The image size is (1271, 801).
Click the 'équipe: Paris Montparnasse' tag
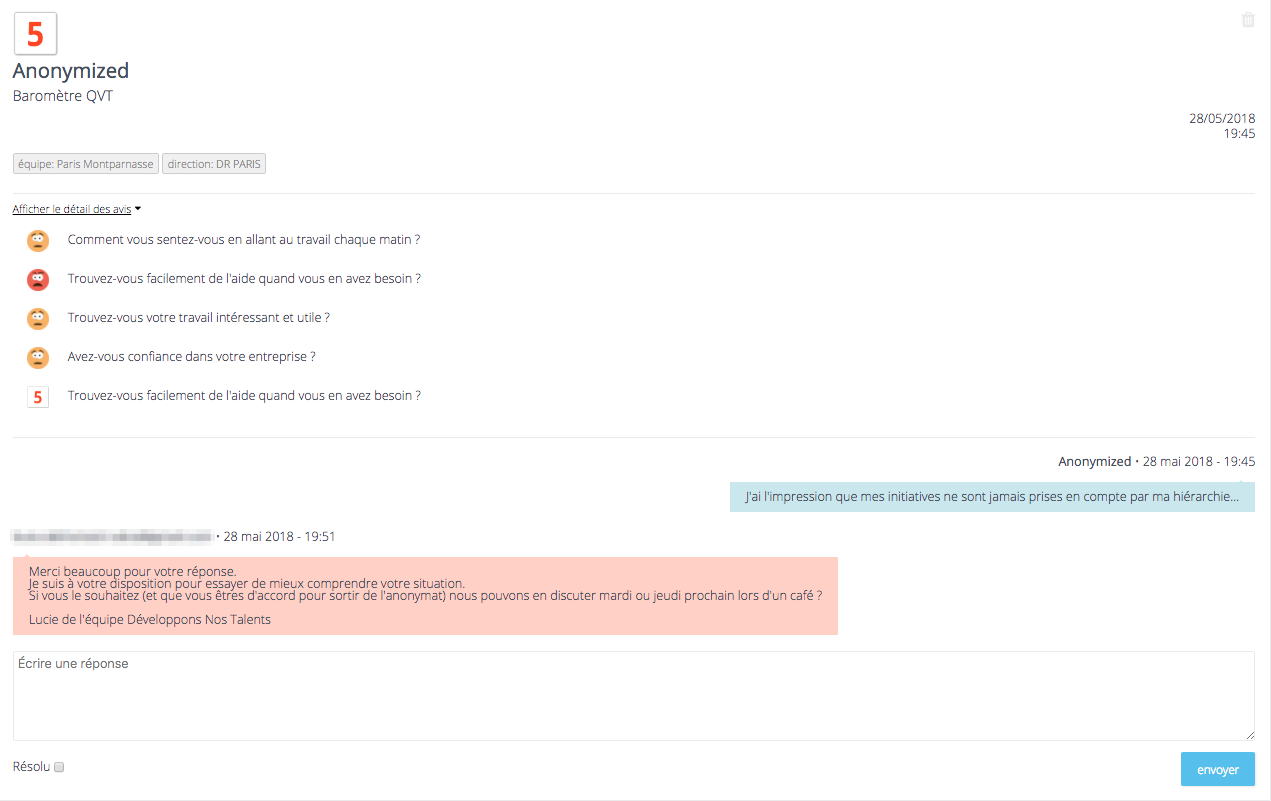[x=86, y=164]
